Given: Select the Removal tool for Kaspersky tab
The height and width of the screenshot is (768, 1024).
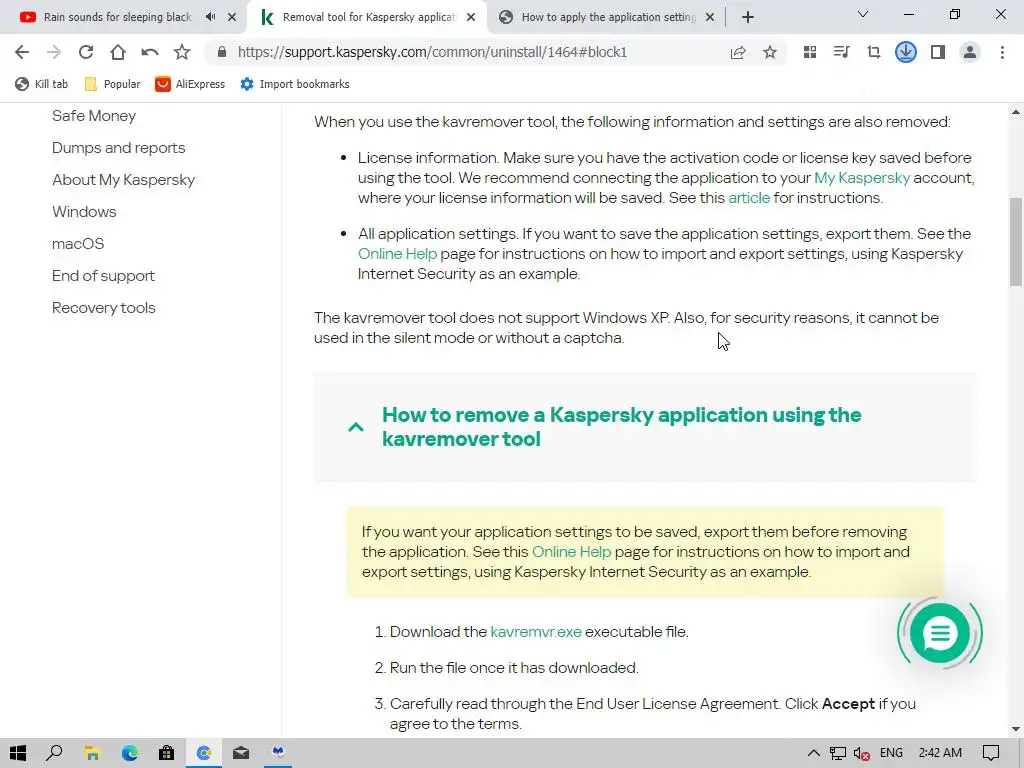Looking at the screenshot, I should click(x=369, y=17).
